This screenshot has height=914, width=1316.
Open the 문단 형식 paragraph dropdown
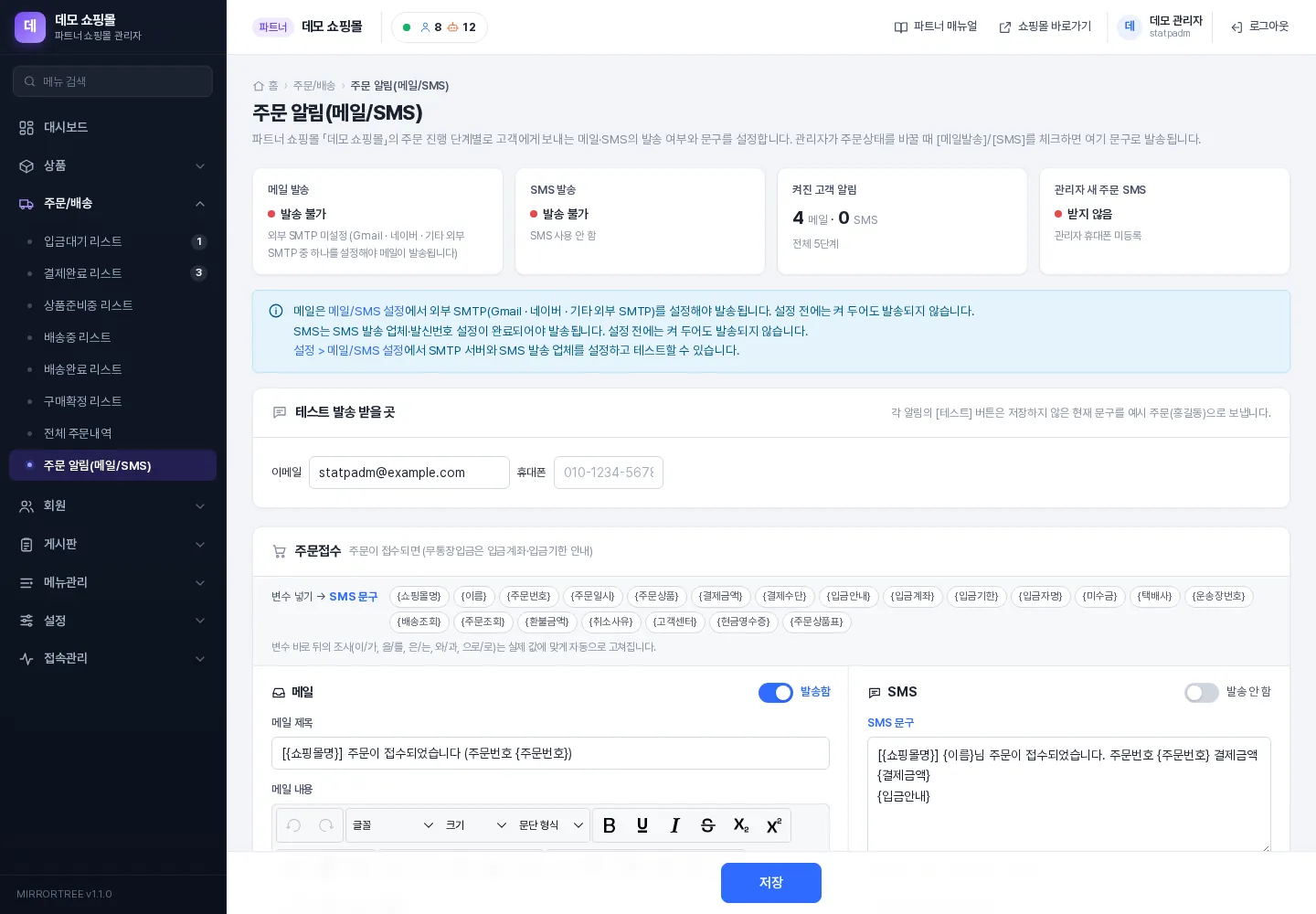(x=550, y=825)
